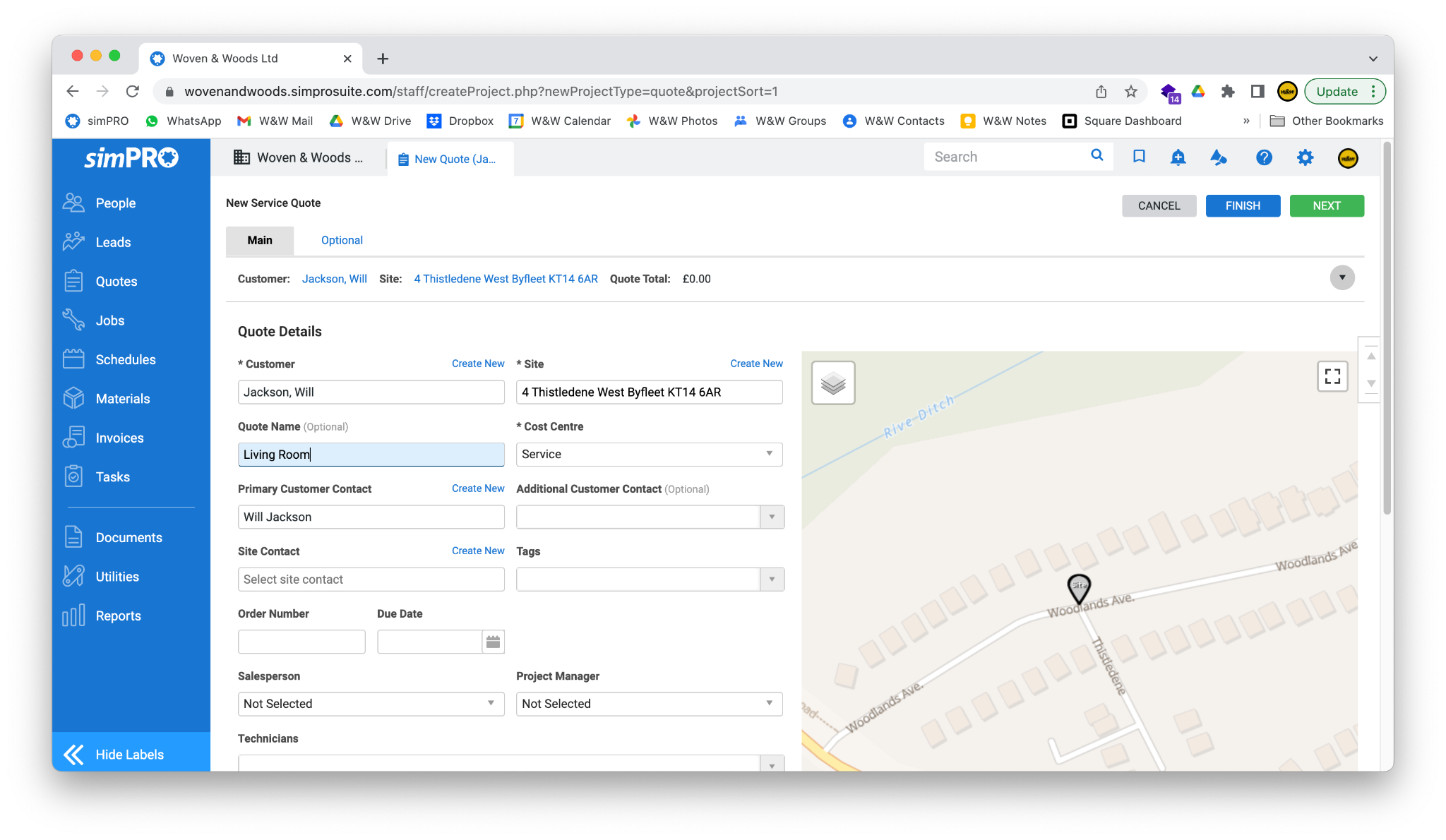1446x840 pixels.
Task: Open the settings gear icon in header
Action: (x=1305, y=157)
